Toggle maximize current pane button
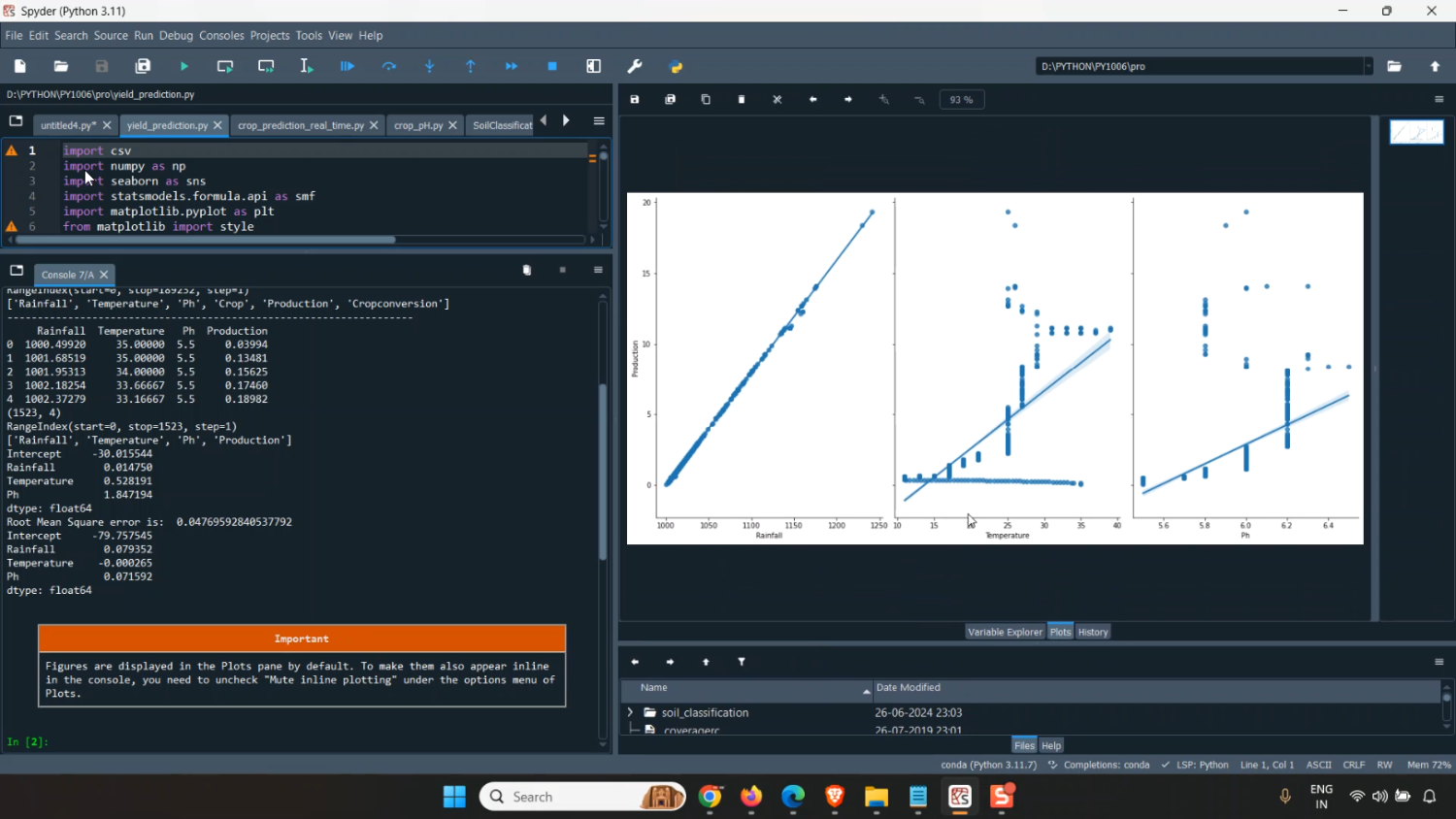The image size is (1456, 819). tap(594, 66)
